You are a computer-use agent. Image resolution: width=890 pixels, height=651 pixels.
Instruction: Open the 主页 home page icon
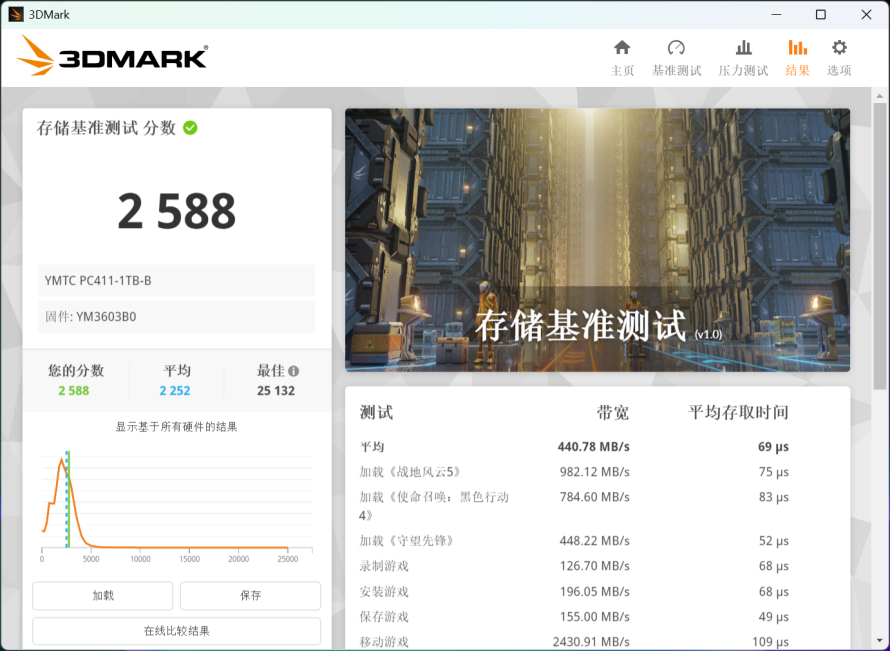(x=622, y=57)
